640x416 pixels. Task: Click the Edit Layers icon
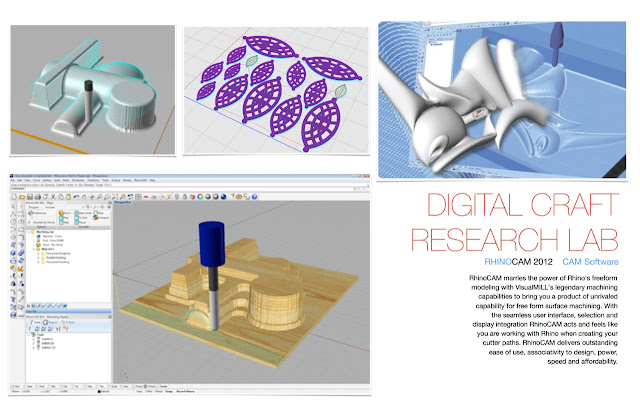(x=193, y=196)
